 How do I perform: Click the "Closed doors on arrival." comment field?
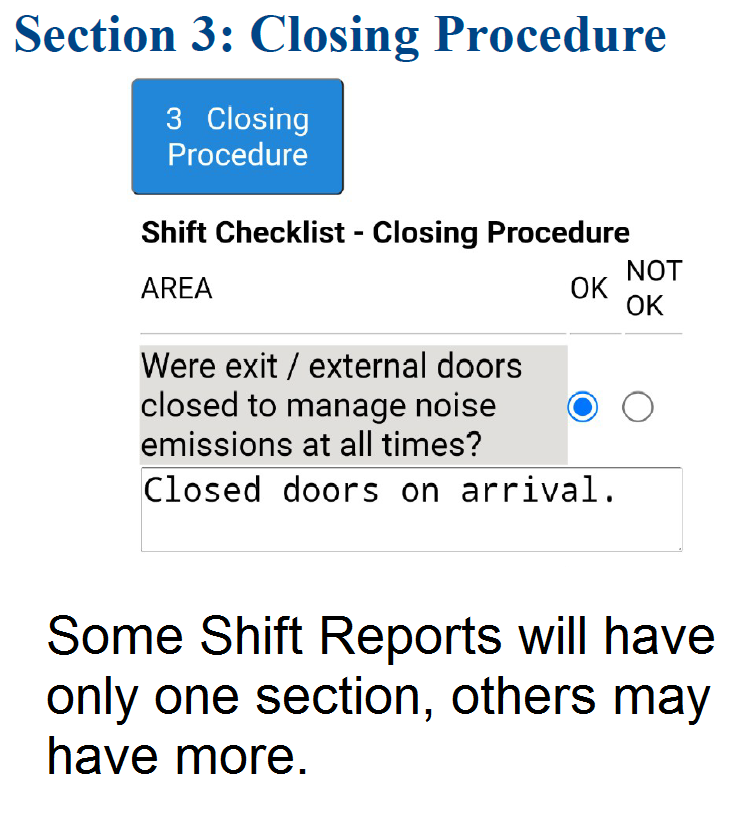(411, 509)
